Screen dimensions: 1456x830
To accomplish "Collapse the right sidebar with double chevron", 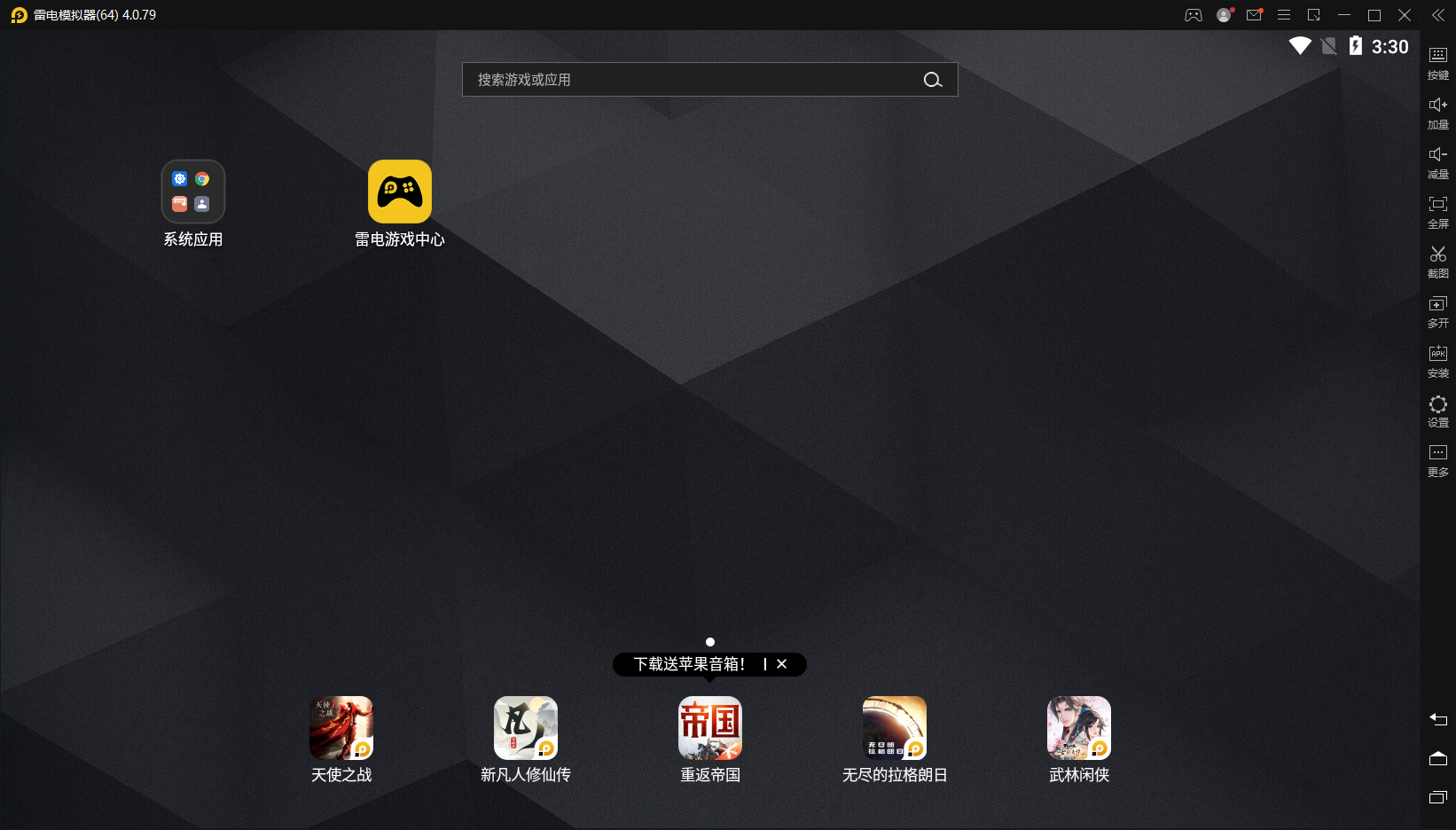I will 1438,15.
